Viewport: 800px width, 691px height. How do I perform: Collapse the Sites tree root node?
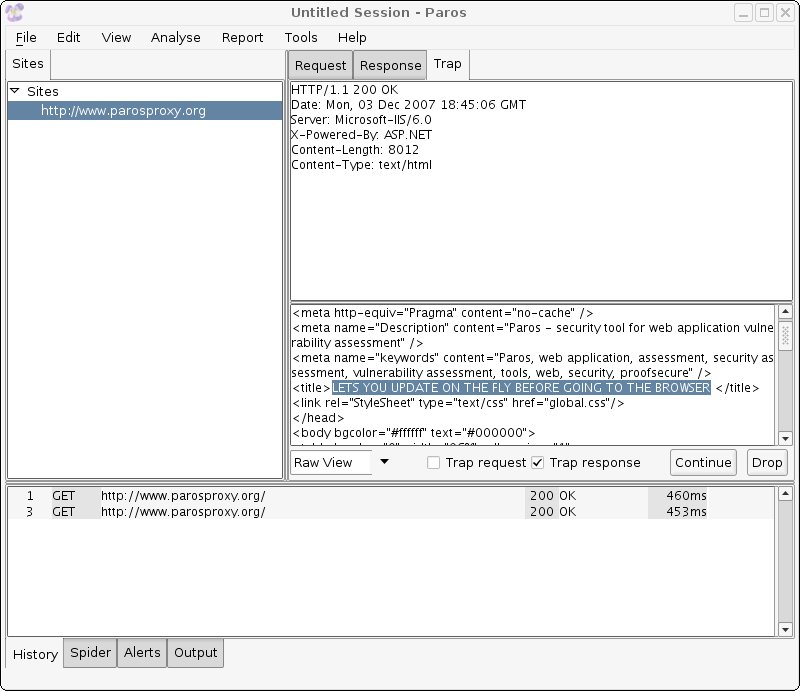[x=15, y=91]
